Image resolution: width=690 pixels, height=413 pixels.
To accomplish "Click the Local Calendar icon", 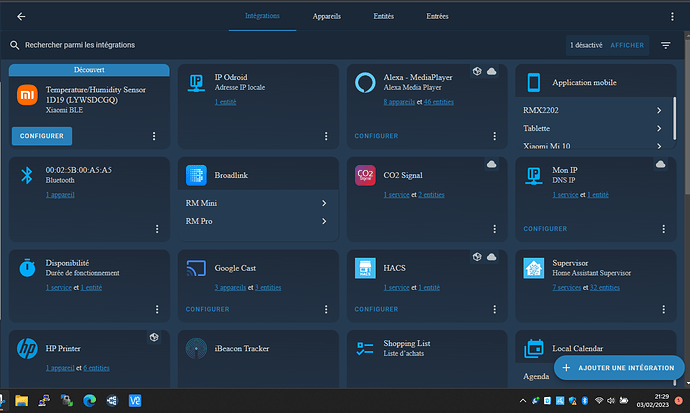I will [x=534, y=348].
